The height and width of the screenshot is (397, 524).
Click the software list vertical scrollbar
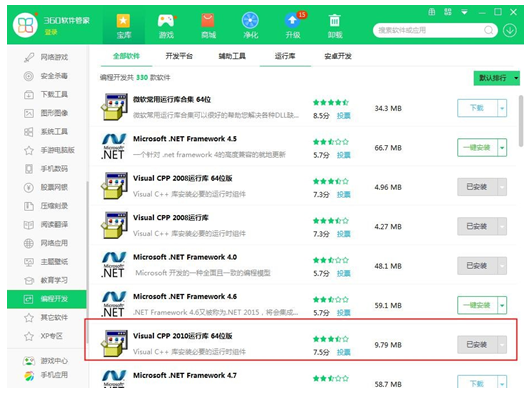coord(520,121)
